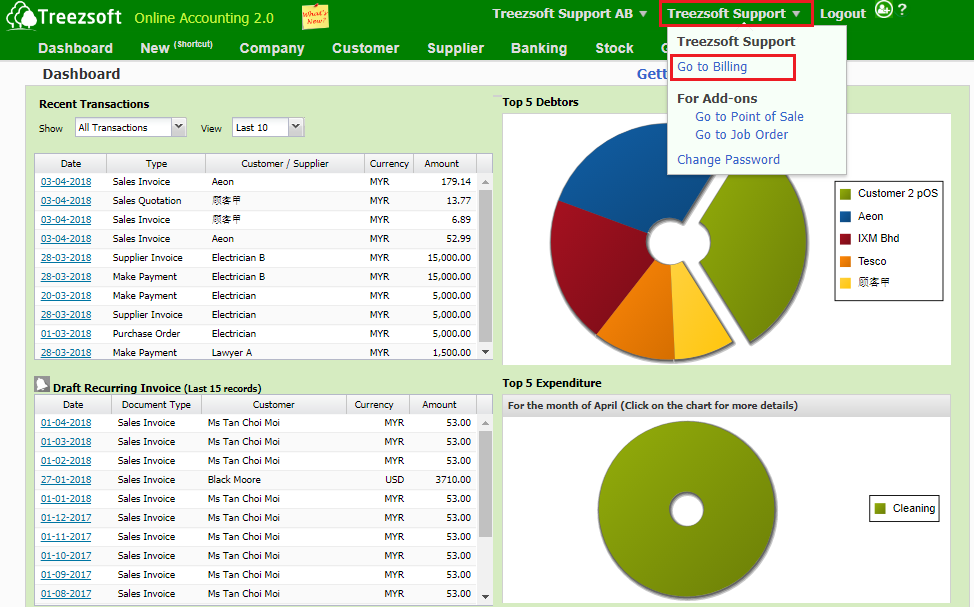Select Go to Billing
The height and width of the screenshot is (607, 974).
click(x=712, y=66)
